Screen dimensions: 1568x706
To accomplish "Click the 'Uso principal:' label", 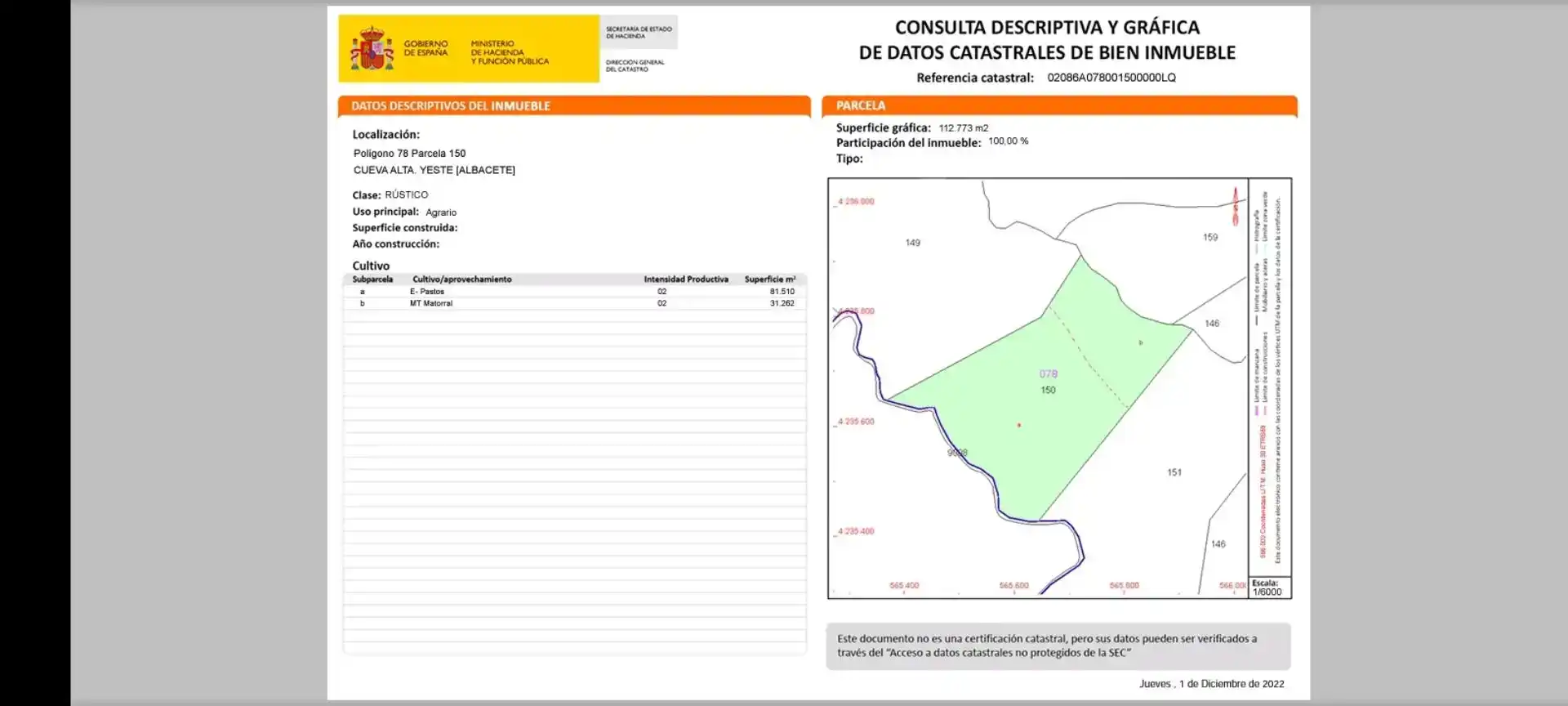I will (x=385, y=212).
